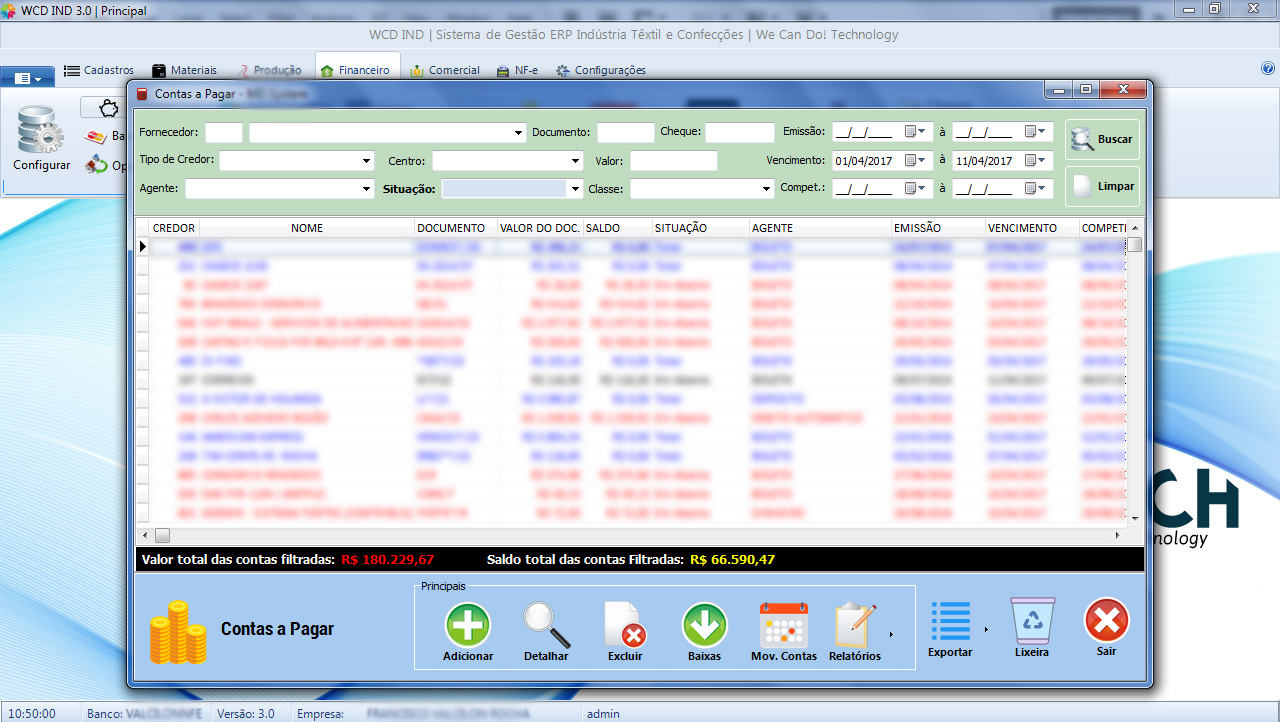
Task: Click the Exportar submenu arrow
Action: pyautogui.click(x=986, y=629)
